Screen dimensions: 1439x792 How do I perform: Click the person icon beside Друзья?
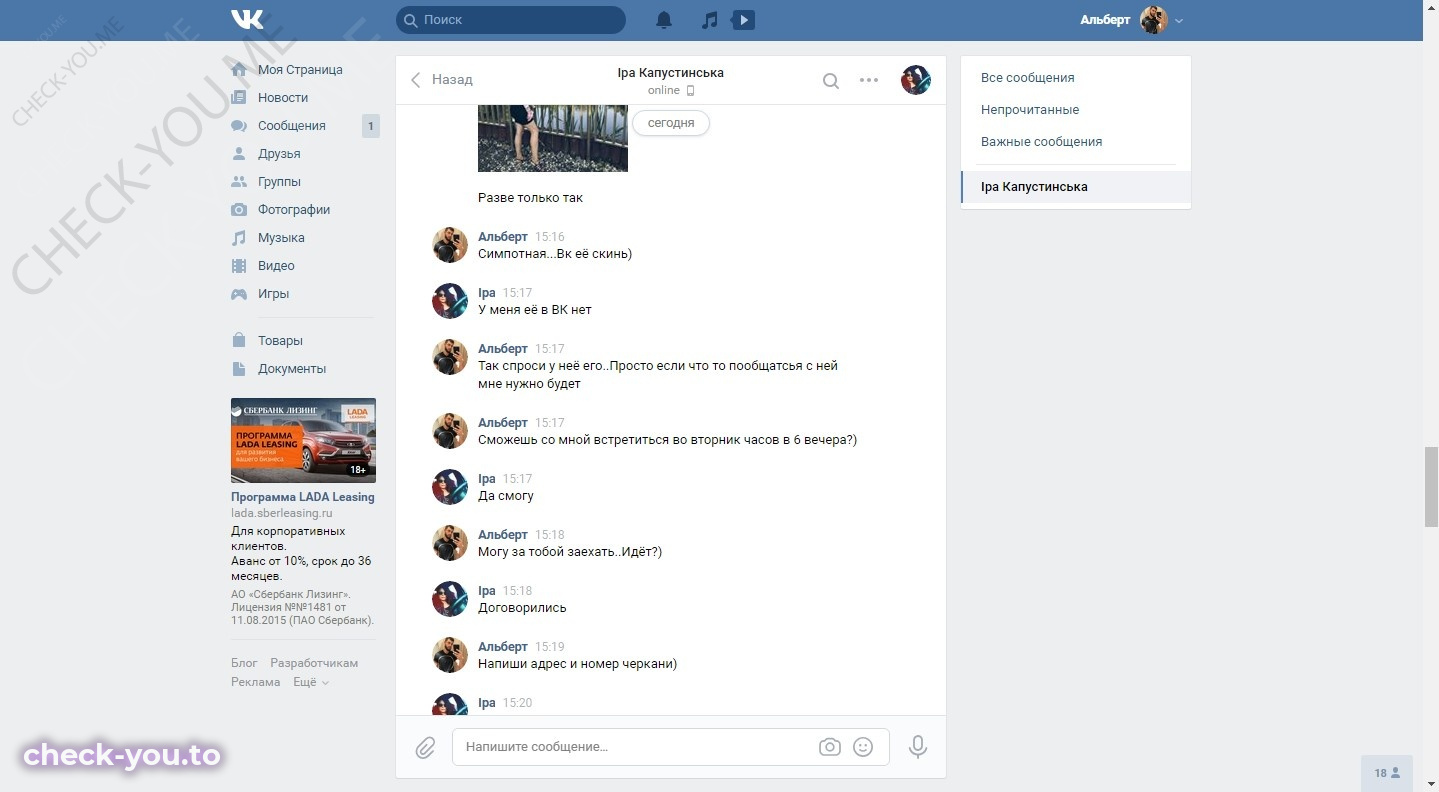click(239, 154)
